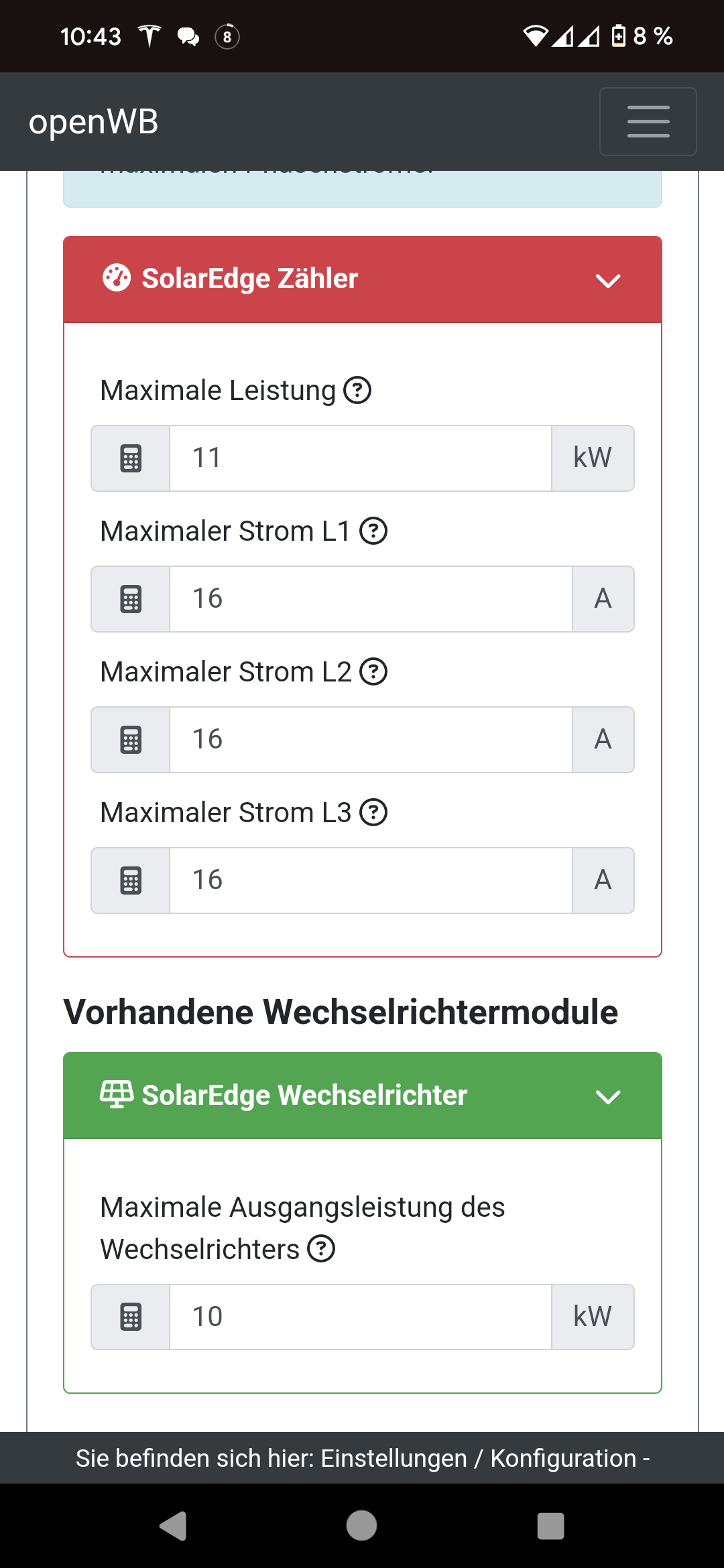Show help for Maximaler Strom L2
The width and height of the screenshot is (724, 1568).
coord(373,672)
